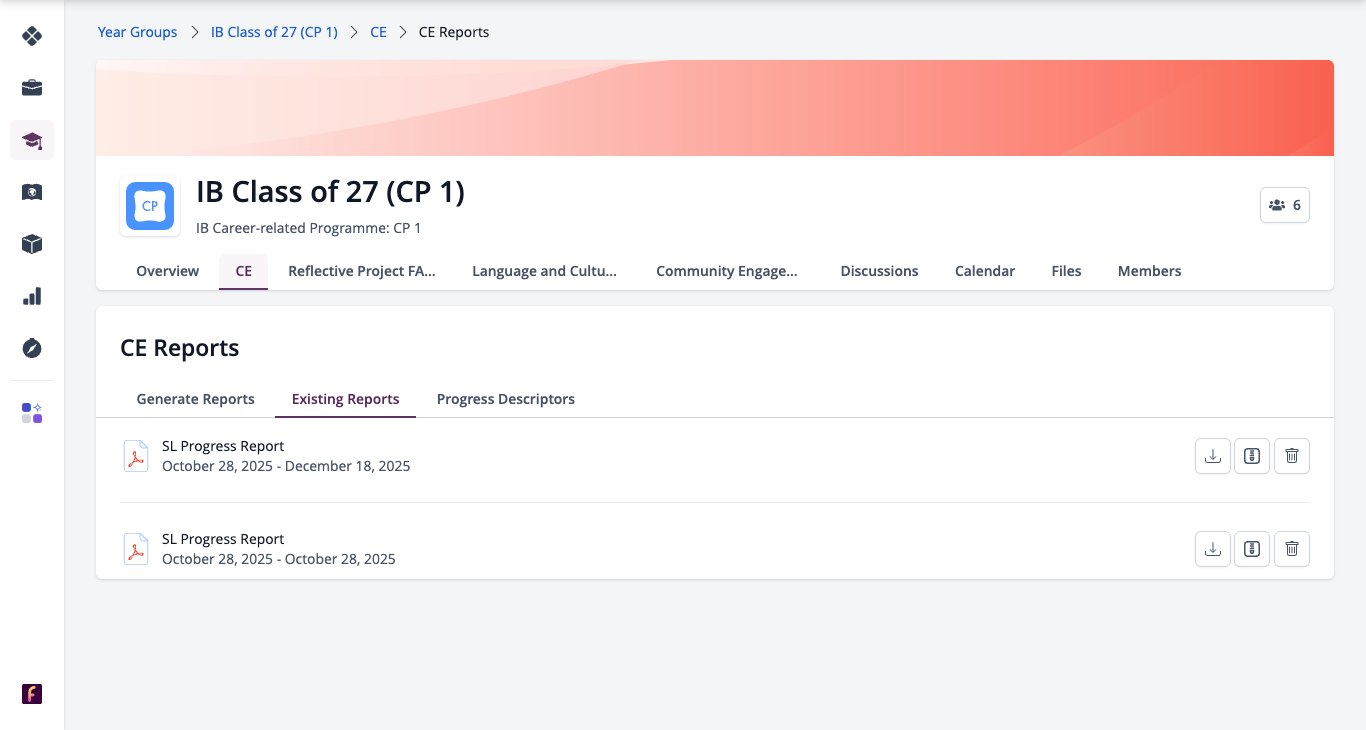
Task: Open the Progress Descriptors sub-tab
Action: click(506, 399)
